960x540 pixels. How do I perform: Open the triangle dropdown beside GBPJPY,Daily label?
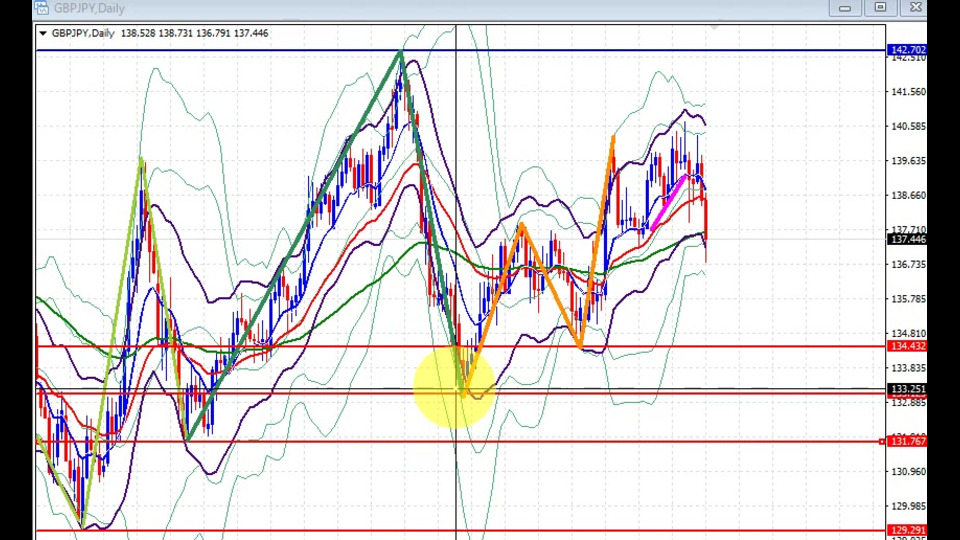click(43, 34)
